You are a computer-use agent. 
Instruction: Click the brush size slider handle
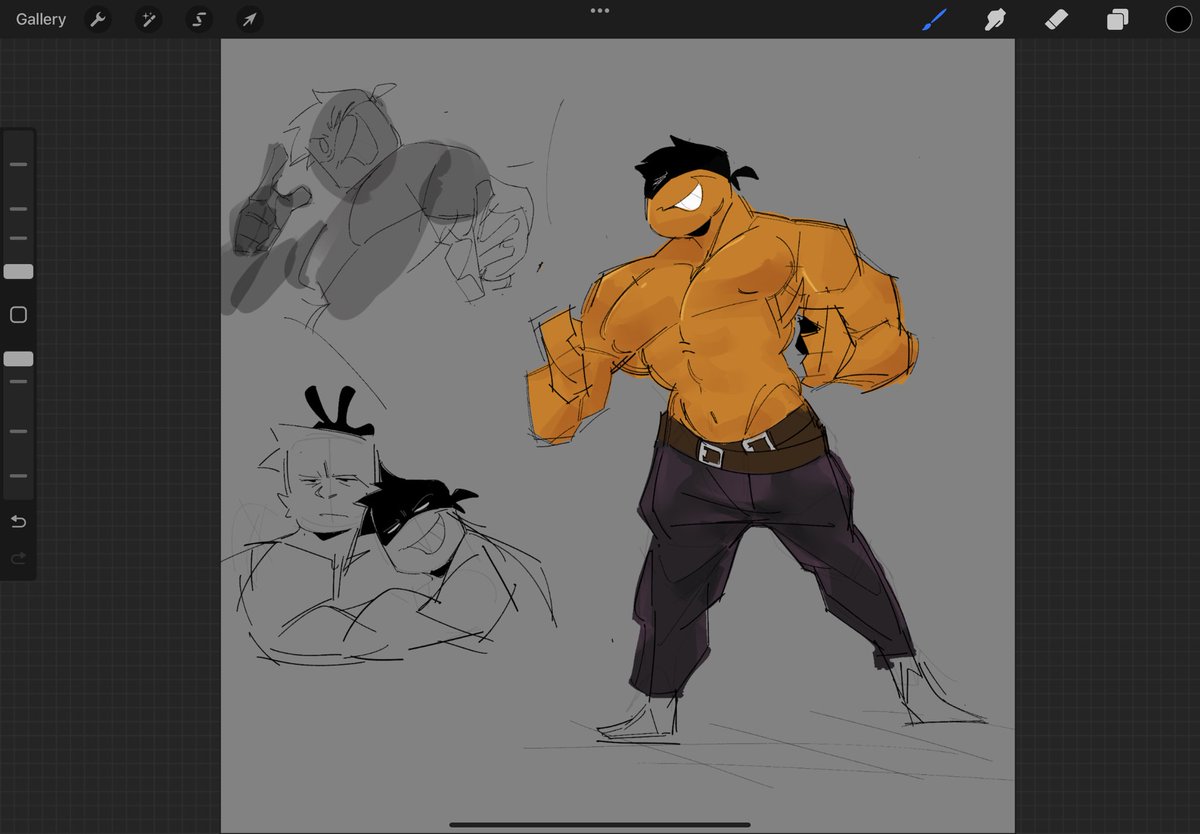[x=18, y=271]
